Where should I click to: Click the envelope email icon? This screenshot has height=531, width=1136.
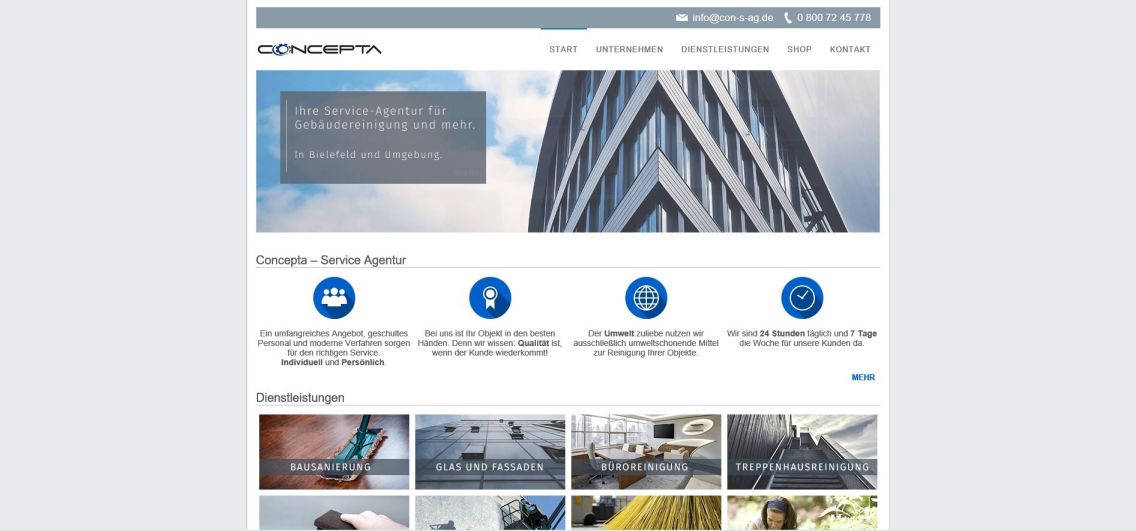681,18
